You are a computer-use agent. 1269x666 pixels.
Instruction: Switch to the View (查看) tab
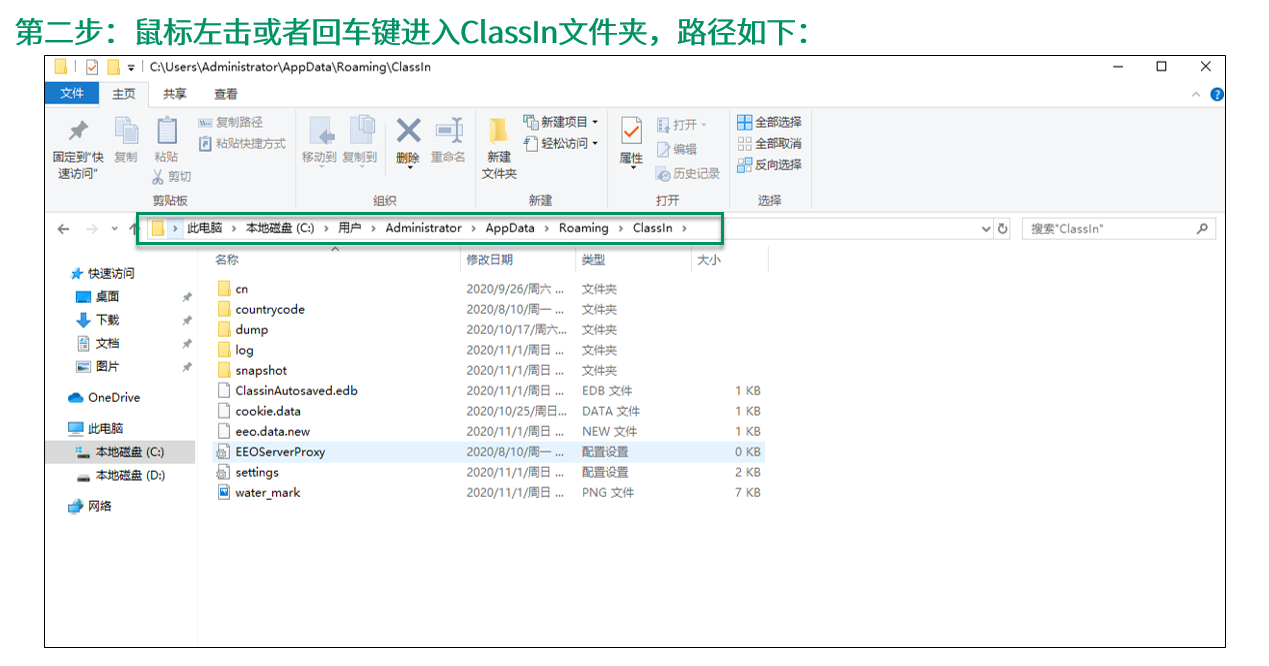click(226, 94)
